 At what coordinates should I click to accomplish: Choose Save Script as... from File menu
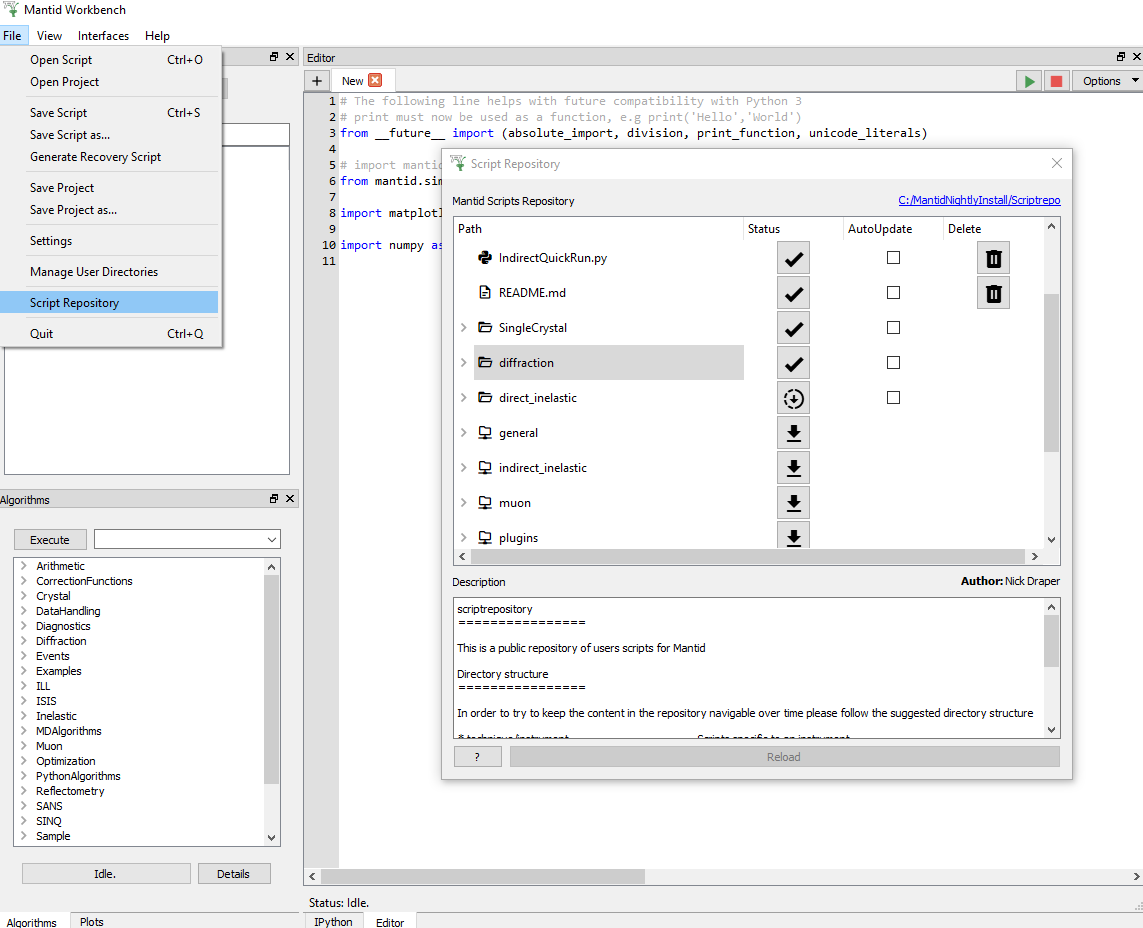[70, 135]
